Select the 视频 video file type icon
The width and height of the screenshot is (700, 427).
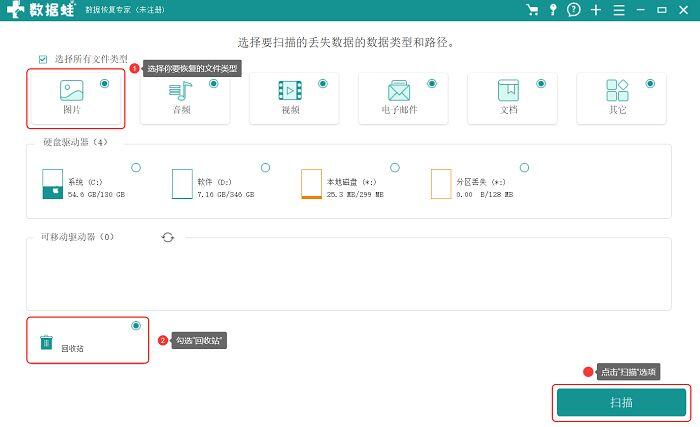(290, 91)
